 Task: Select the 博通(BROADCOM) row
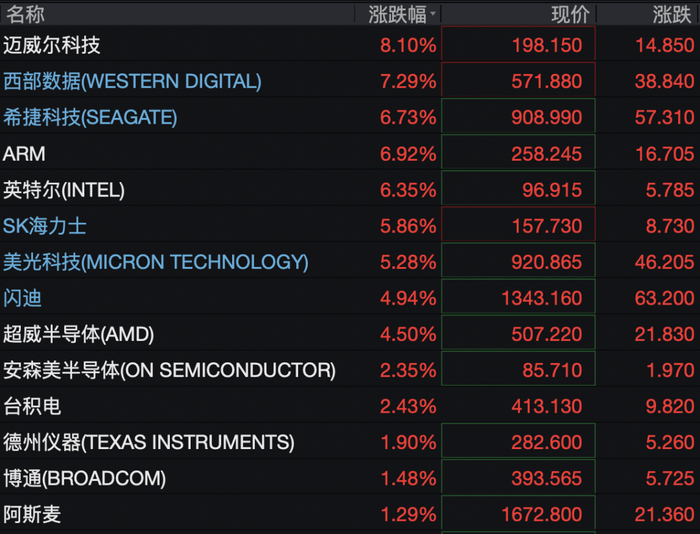[x=350, y=479]
